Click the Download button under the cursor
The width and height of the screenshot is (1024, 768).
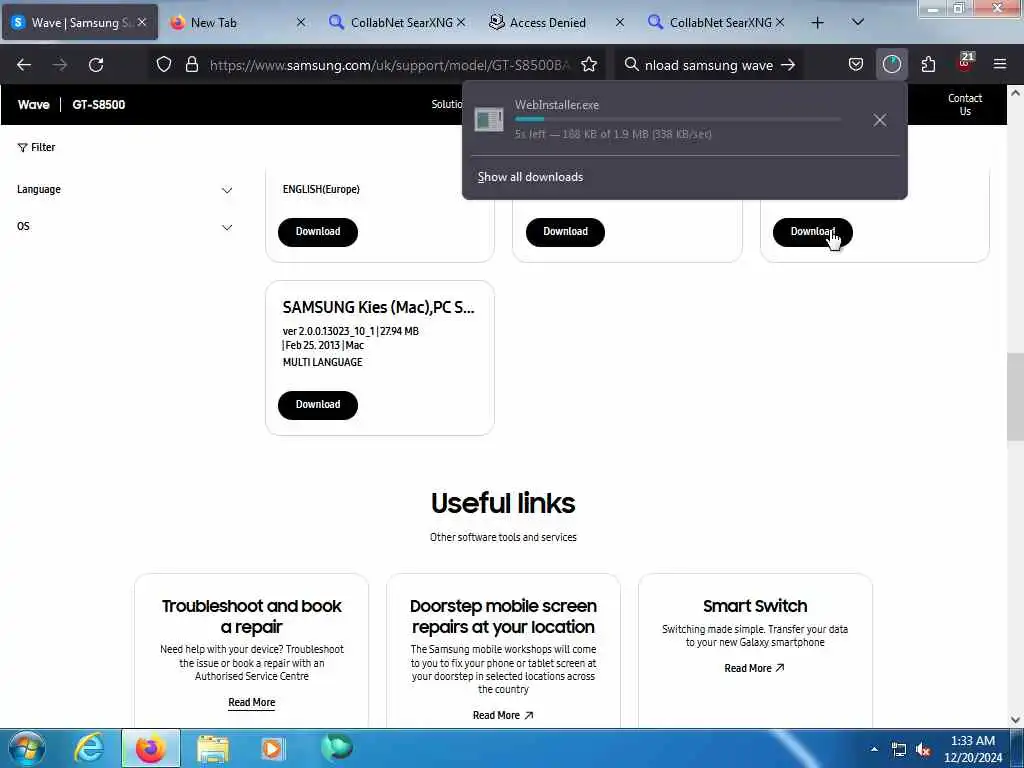(812, 232)
